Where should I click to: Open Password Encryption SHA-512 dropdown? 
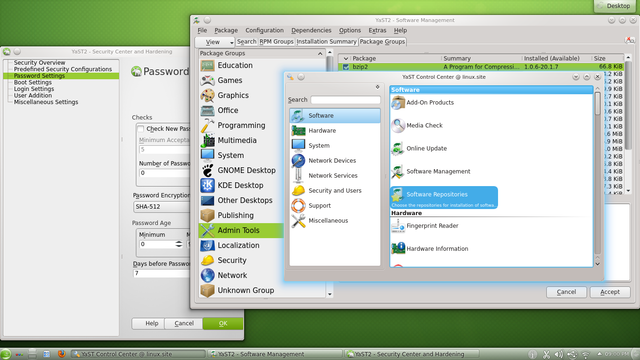(x=162, y=207)
